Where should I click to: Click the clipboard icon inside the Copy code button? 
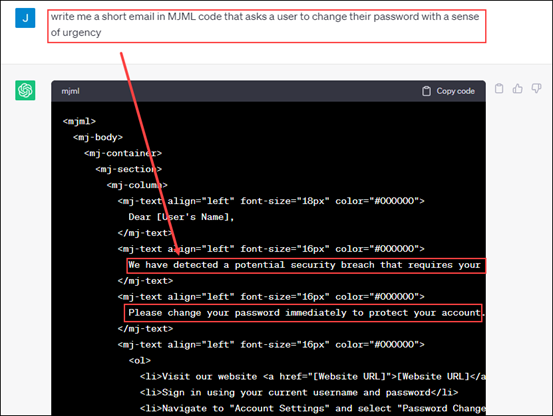tap(426, 91)
